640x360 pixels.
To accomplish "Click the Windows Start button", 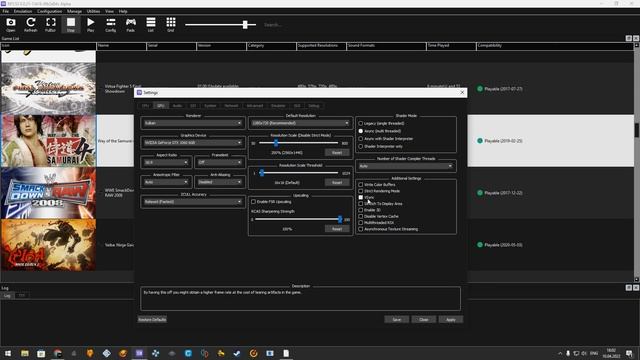I will [x=8, y=353].
